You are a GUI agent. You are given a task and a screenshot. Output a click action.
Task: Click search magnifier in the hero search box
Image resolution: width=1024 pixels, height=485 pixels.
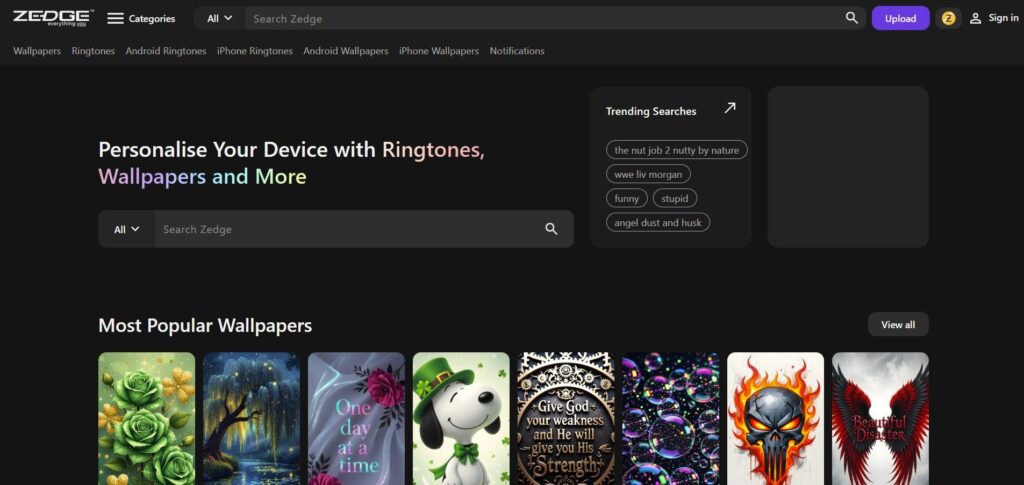point(551,229)
